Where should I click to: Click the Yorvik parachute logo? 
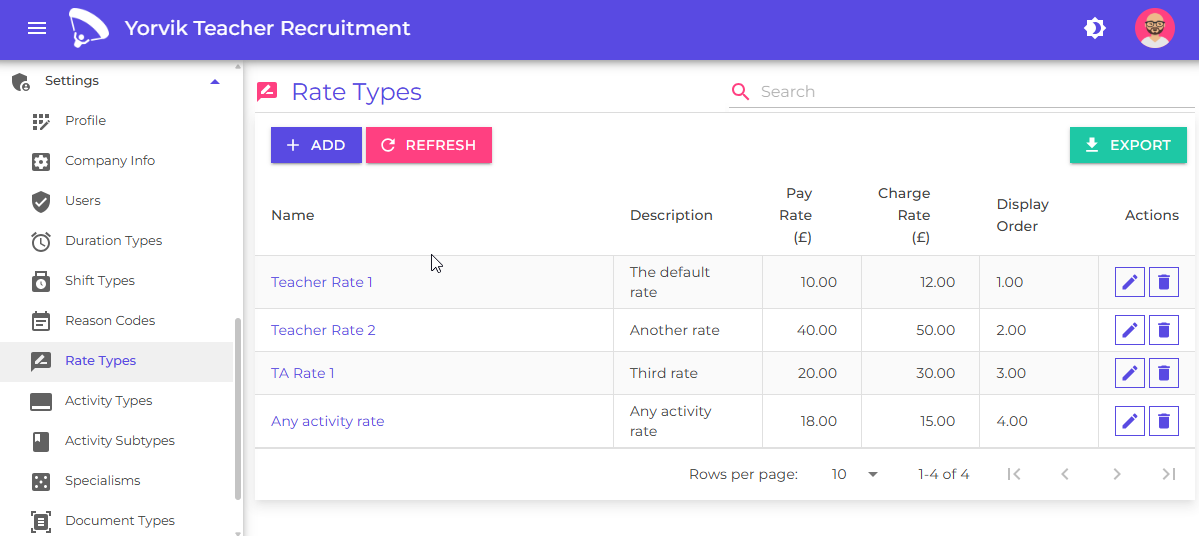point(87,28)
